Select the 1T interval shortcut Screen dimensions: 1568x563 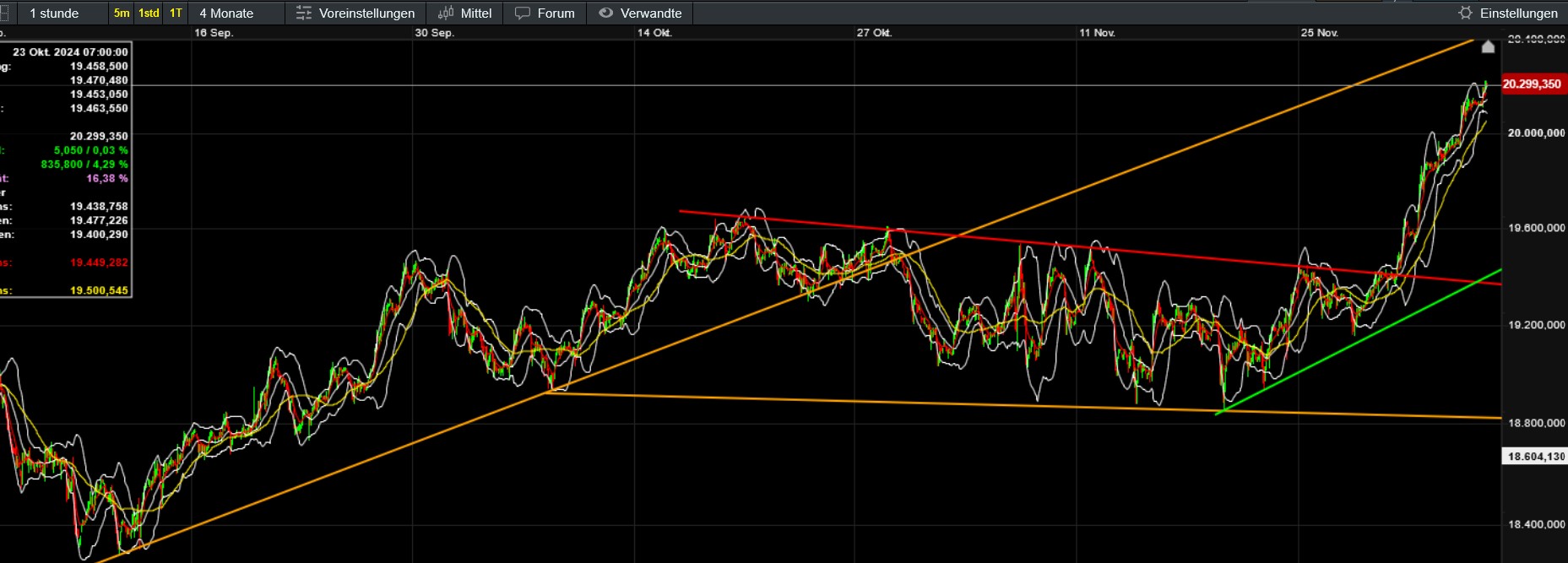pyautogui.click(x=176, y=13)
